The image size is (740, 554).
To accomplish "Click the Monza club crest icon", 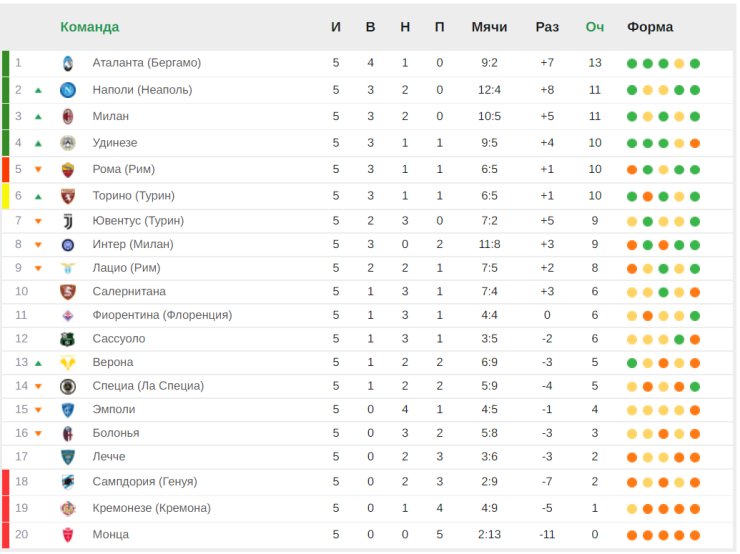I will click(68, 535).
